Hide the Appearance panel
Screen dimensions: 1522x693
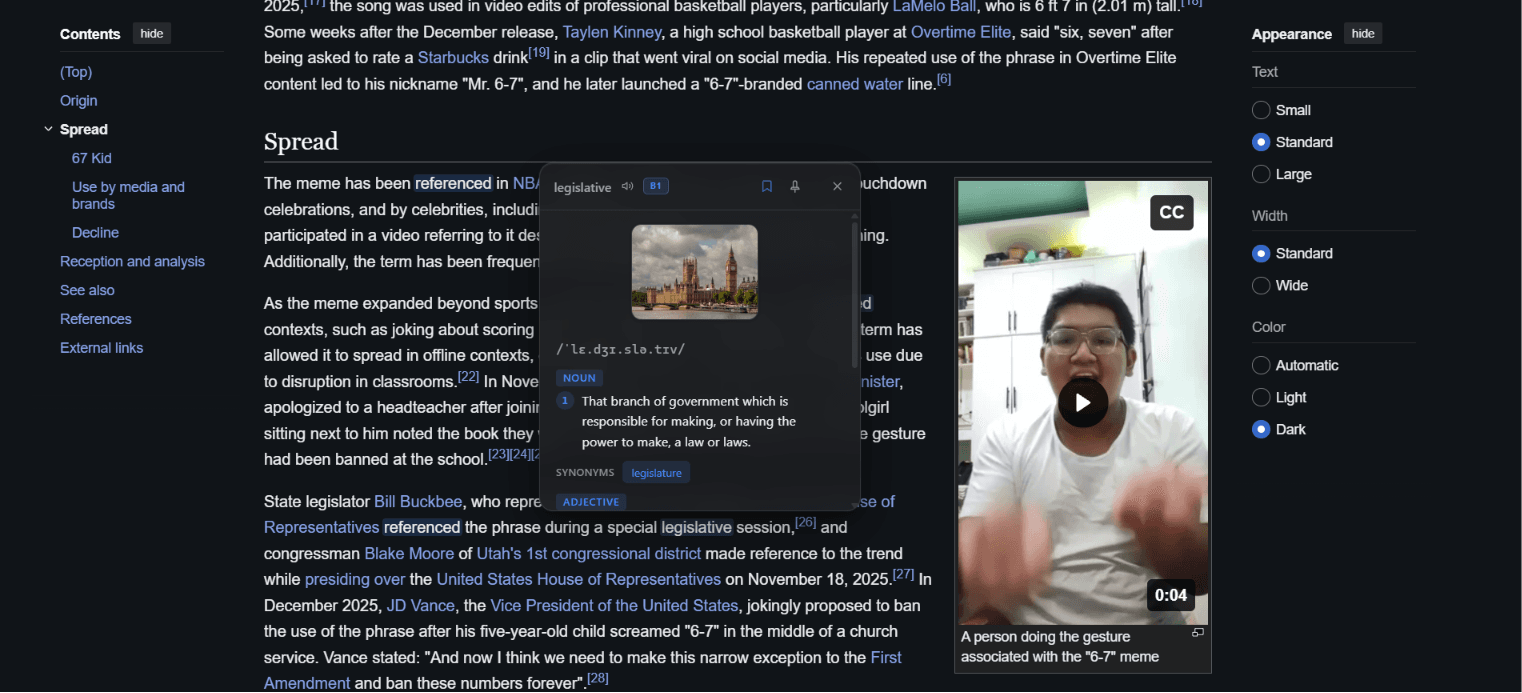(1363, 34)
